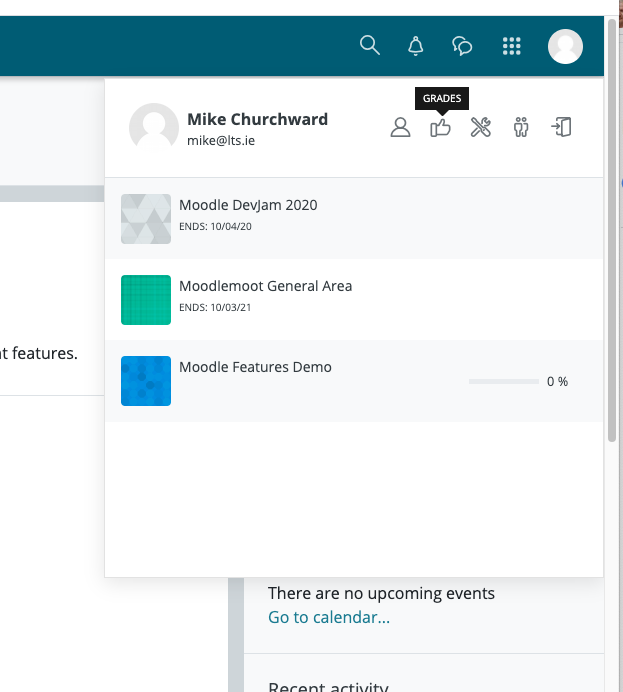Click Mike Churchward's profile picture in panel

154,128
